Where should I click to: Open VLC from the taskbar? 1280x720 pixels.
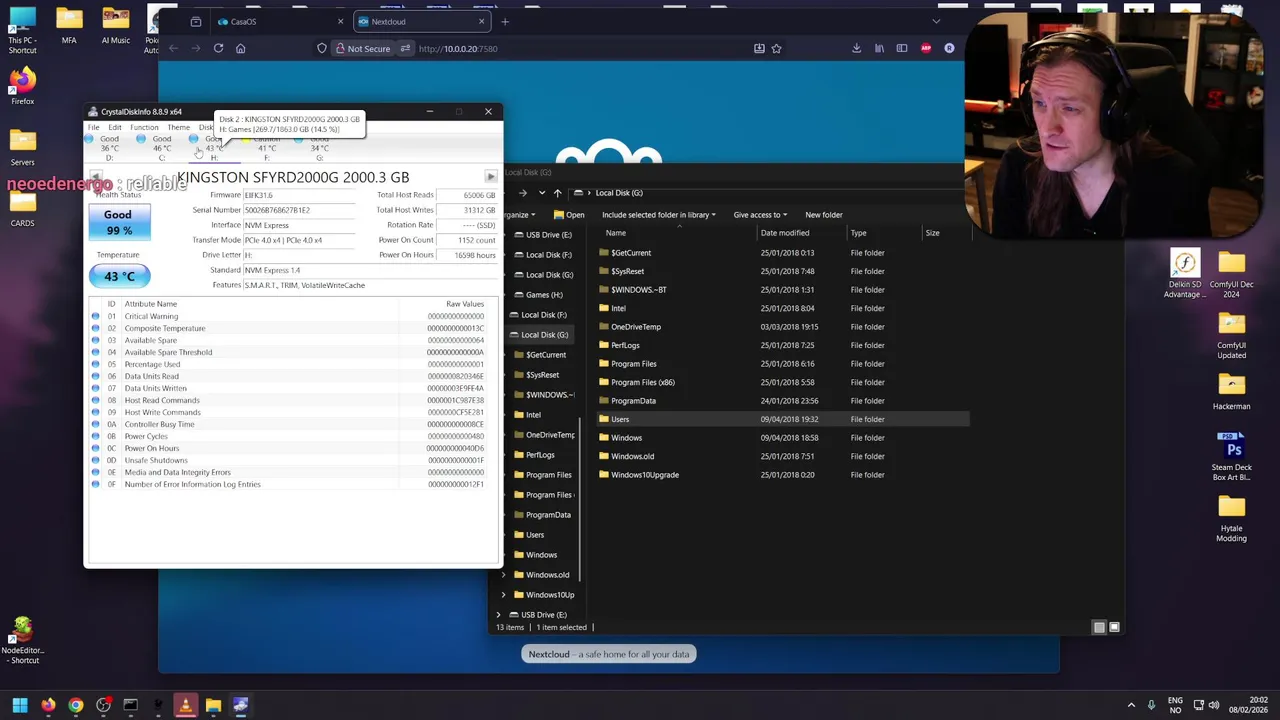point(185,706)
